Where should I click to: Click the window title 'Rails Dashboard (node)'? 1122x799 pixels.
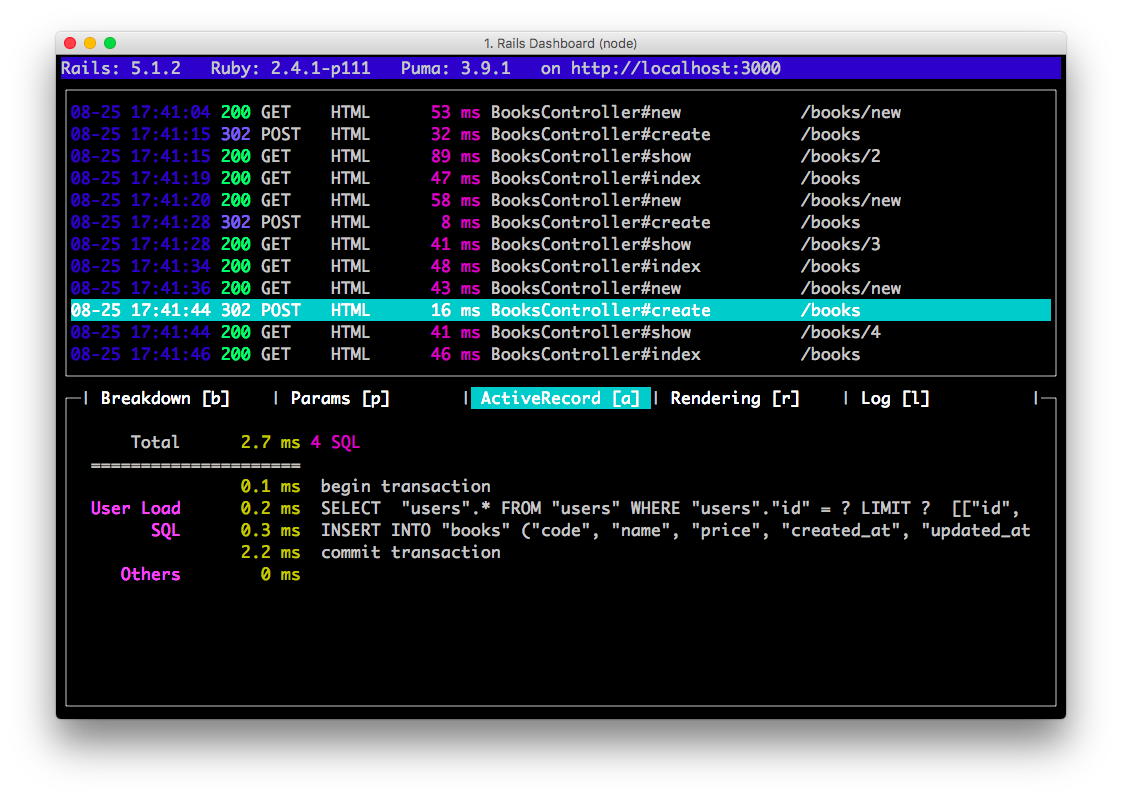560,44
